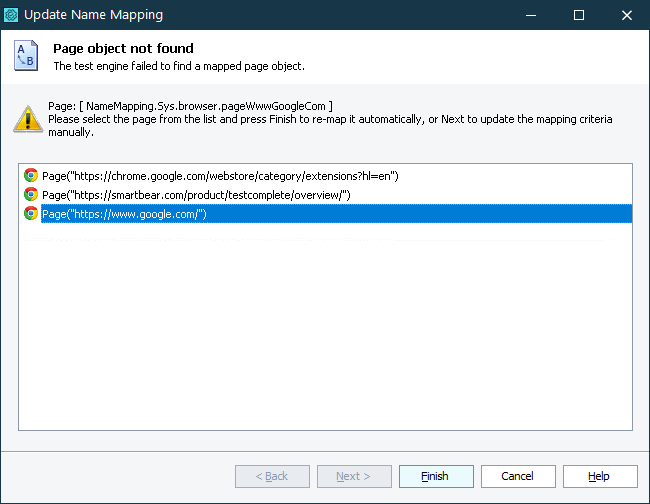Select the highlighted www.google.com page entry
The height and width of the screenshot is (504, 650).
(x=124, y=213)
